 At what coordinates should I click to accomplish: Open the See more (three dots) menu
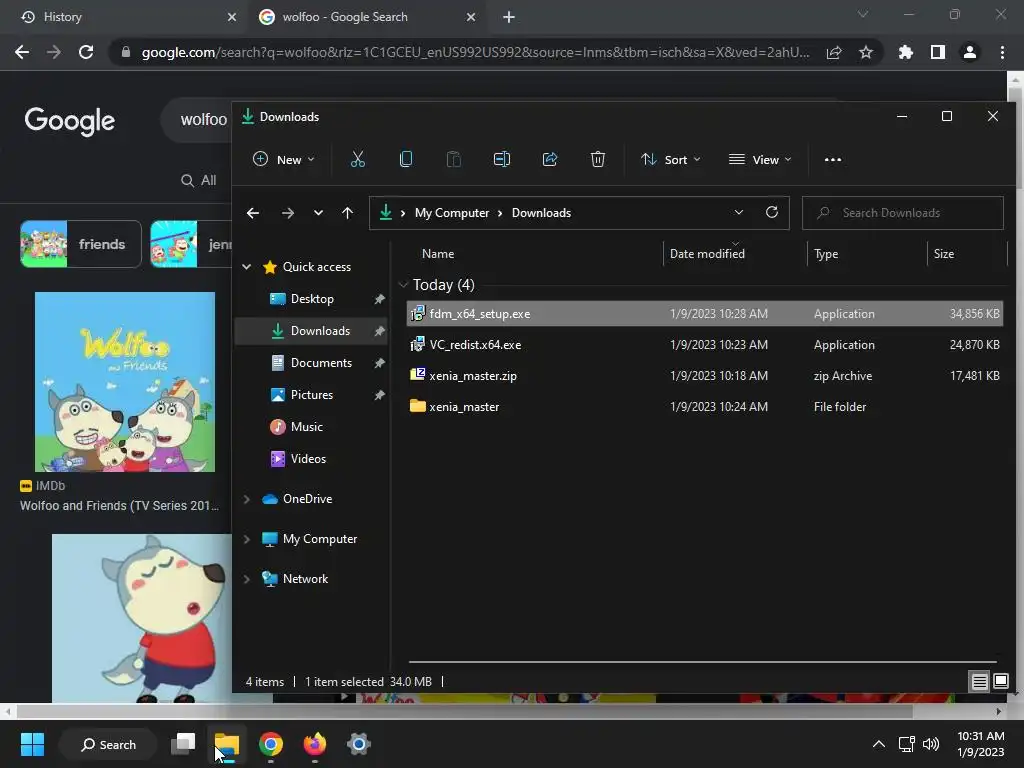pyautogui.click(x=833, y=159)
